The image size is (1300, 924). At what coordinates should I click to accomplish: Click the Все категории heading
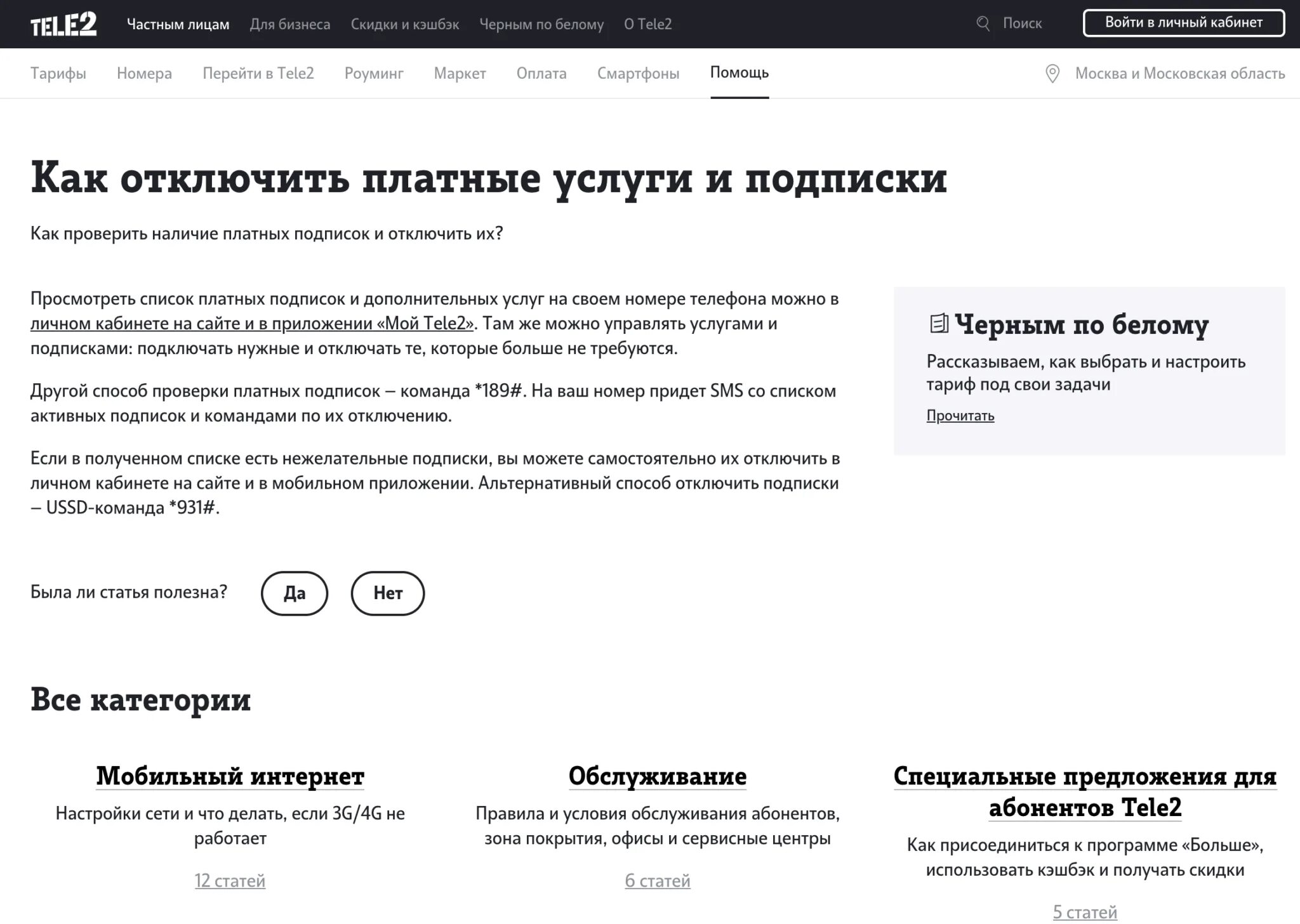pos(141,700)
